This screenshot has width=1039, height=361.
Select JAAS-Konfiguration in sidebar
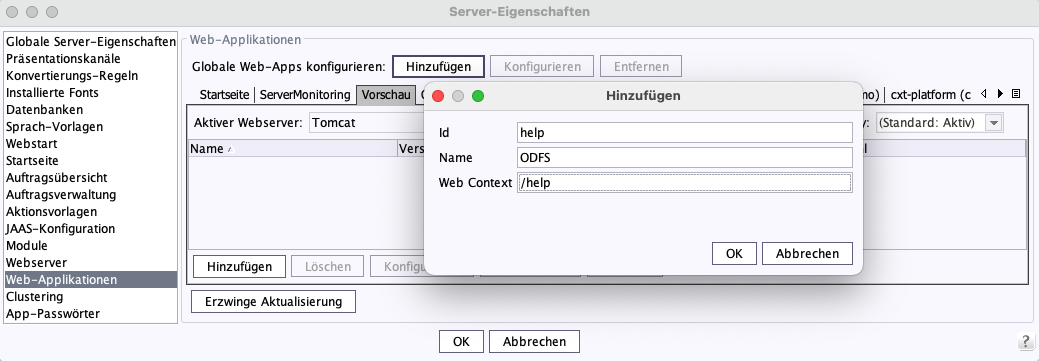(x=91, y=229)
